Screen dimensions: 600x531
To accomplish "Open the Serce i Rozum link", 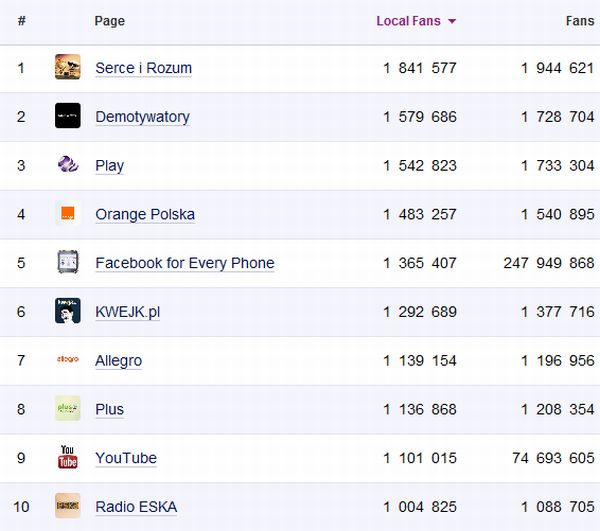I will click(x=143, y=68).
